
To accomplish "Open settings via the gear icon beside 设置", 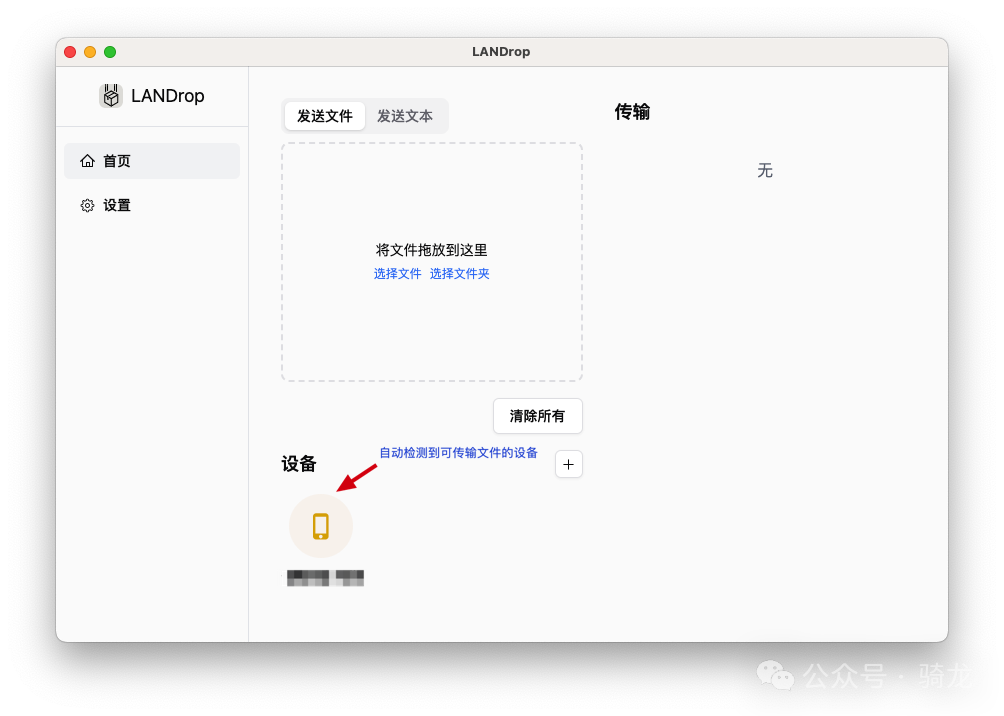I will (x=87, y=205).
